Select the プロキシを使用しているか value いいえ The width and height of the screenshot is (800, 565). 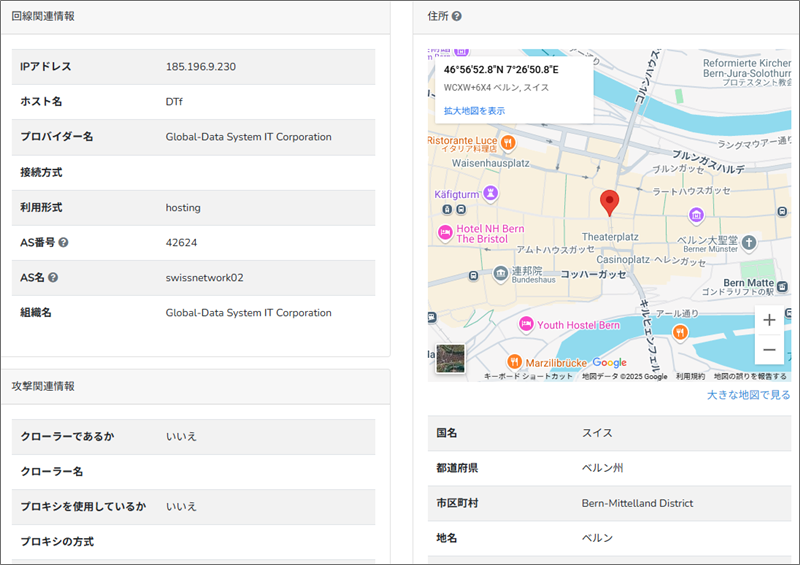pos(181,506)
